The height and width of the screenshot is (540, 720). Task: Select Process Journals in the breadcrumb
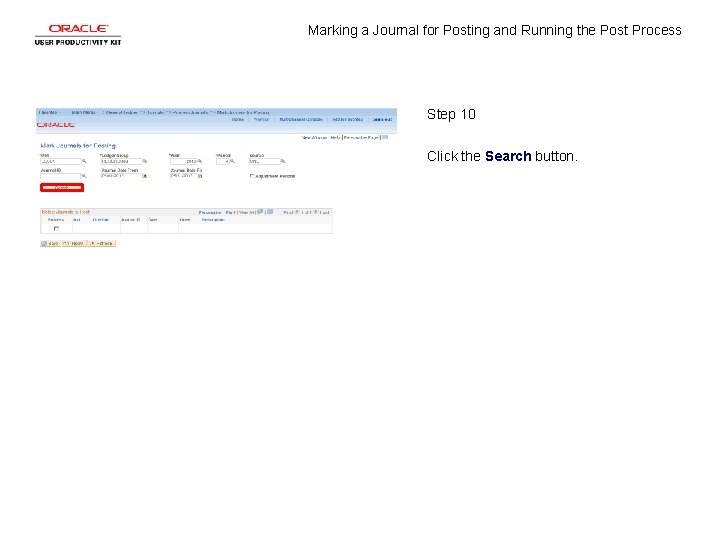coord(190,112)
